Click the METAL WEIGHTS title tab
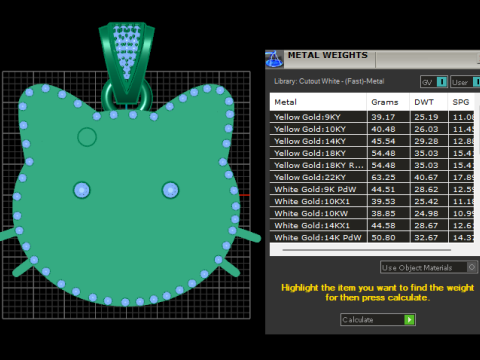 (328, 55)
